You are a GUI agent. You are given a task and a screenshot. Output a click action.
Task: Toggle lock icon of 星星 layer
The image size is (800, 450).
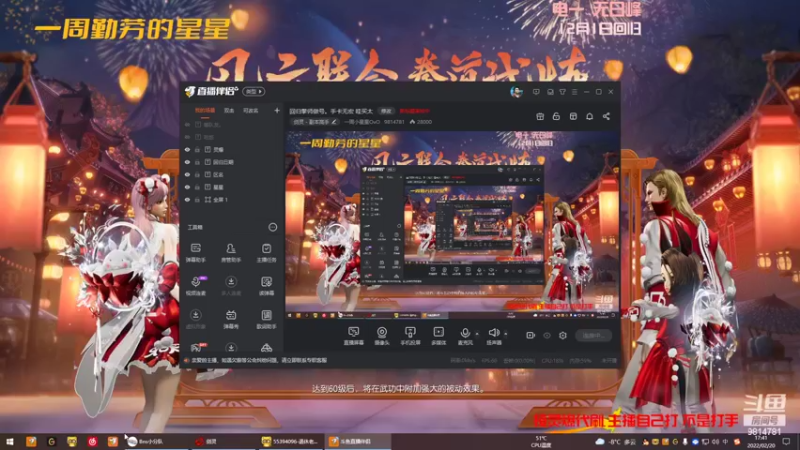tap(197, 187)
